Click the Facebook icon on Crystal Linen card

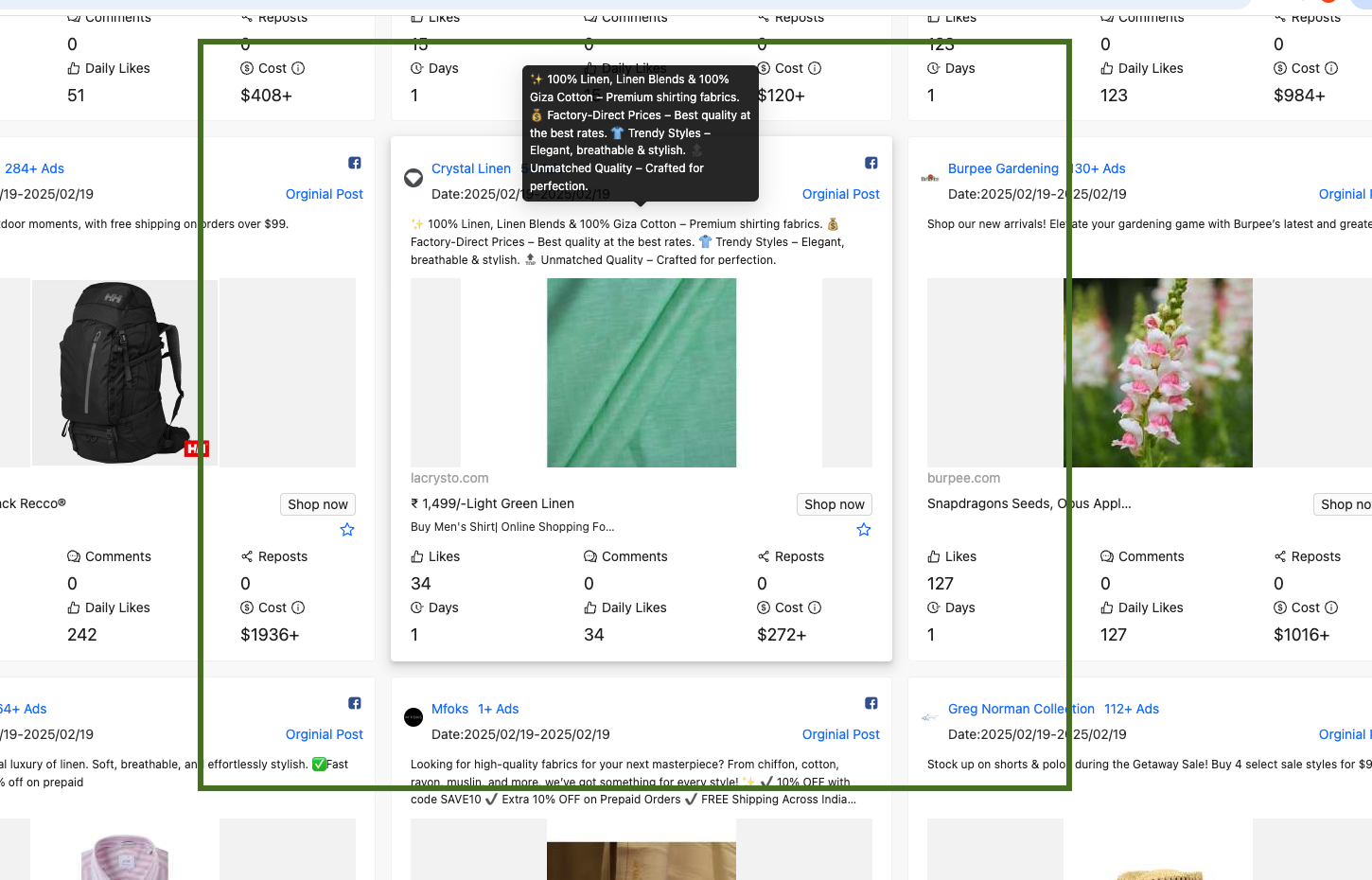[871, 163]
